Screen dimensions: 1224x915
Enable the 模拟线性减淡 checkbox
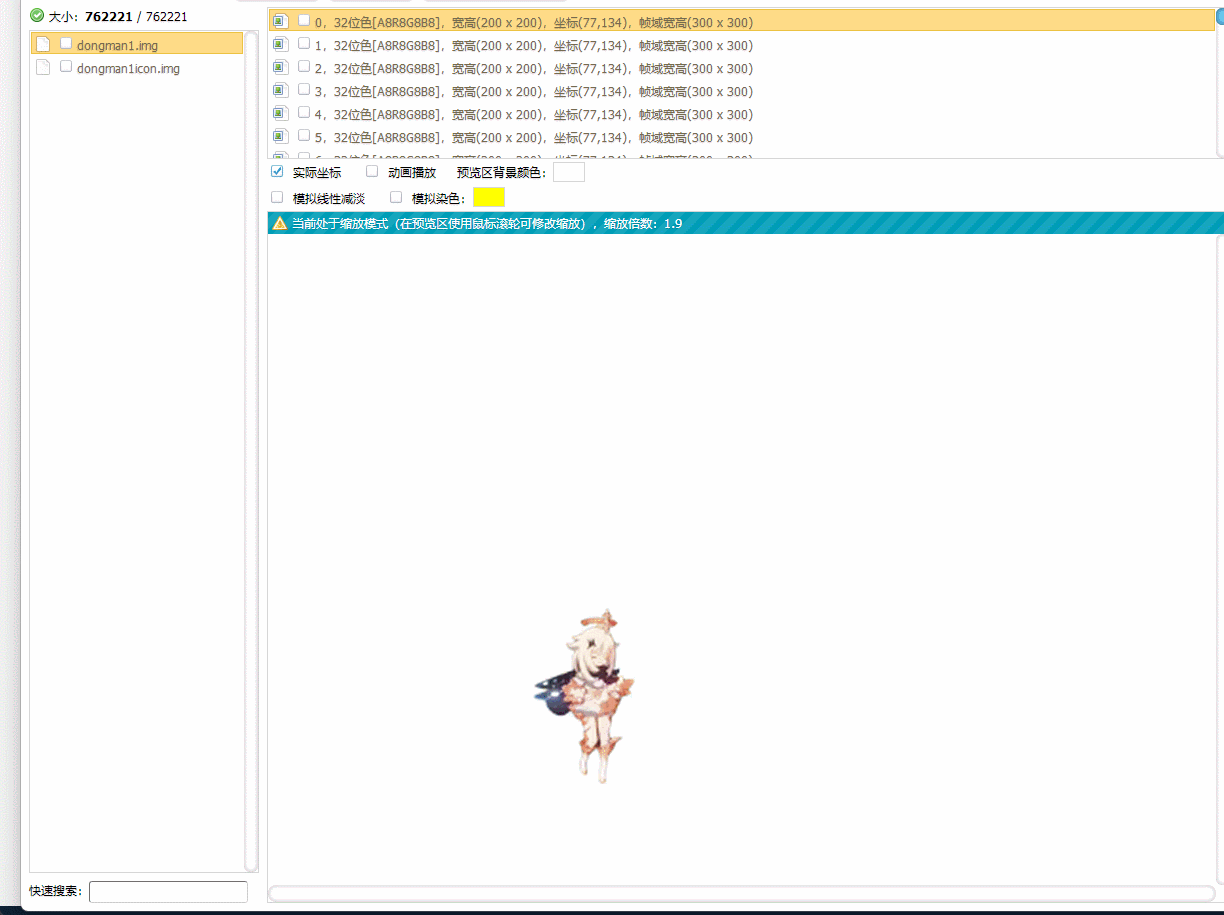[278, 197]
